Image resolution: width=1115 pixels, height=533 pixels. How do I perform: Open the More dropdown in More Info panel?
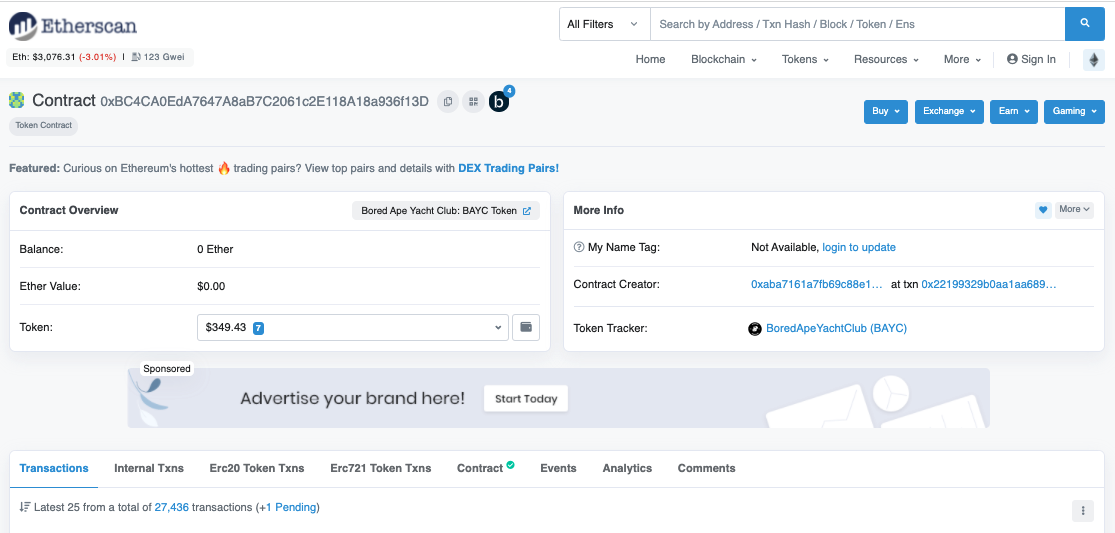click(1074, 210)
